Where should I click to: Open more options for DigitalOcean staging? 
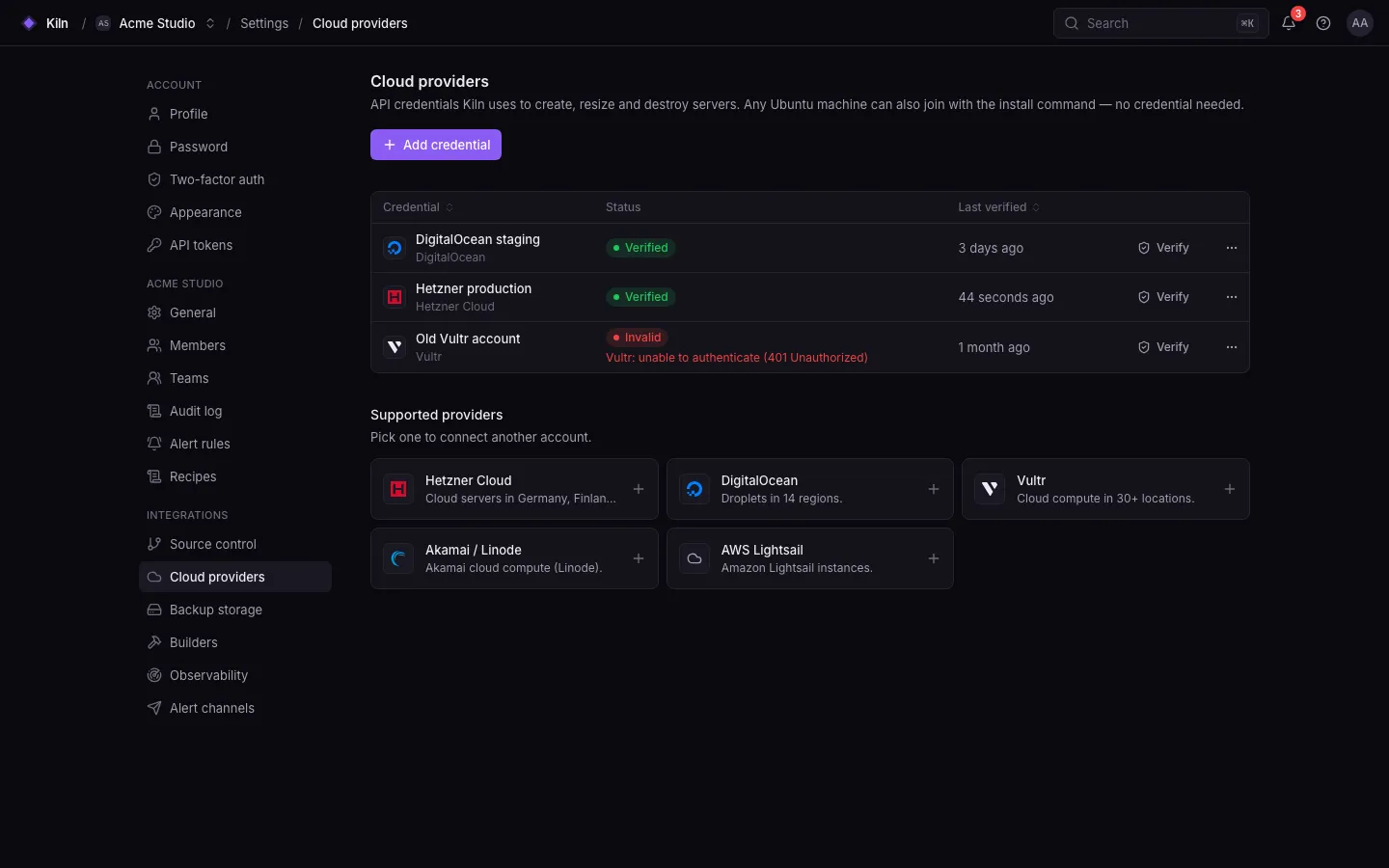tap(1232, 248)
